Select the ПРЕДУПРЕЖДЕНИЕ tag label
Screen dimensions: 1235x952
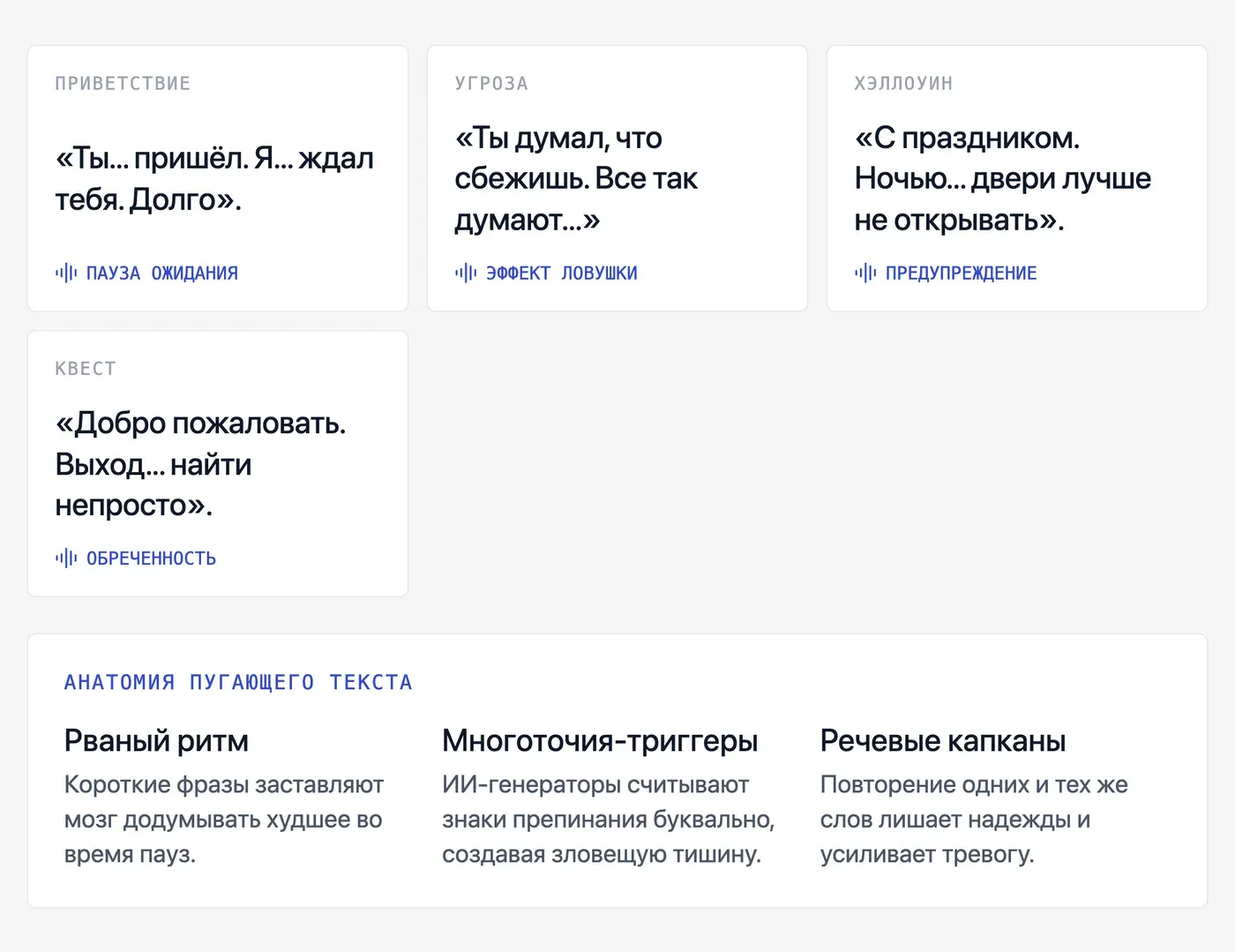(x=962, y=274)
